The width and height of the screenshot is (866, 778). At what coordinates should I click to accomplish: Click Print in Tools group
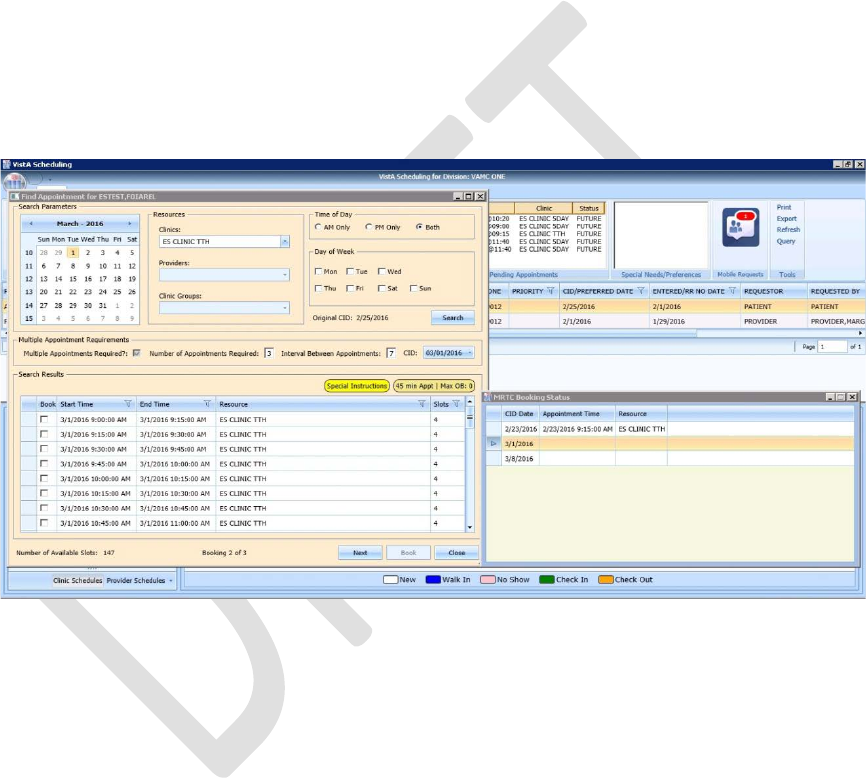[x=784, y=207]
